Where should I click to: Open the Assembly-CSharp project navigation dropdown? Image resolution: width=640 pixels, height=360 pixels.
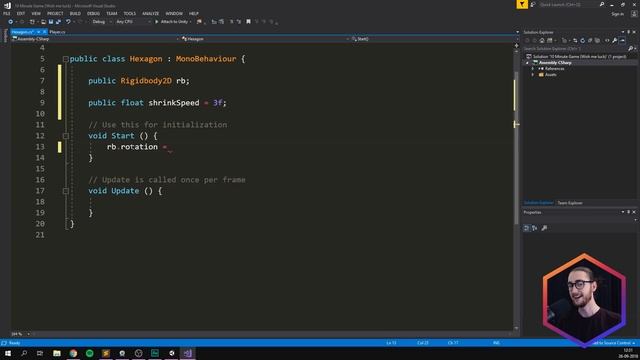coord(96,39)
